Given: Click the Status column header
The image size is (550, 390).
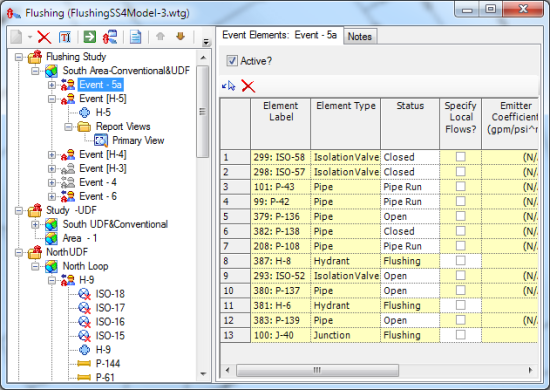Looking at the screenshot, I should point(410,123).
